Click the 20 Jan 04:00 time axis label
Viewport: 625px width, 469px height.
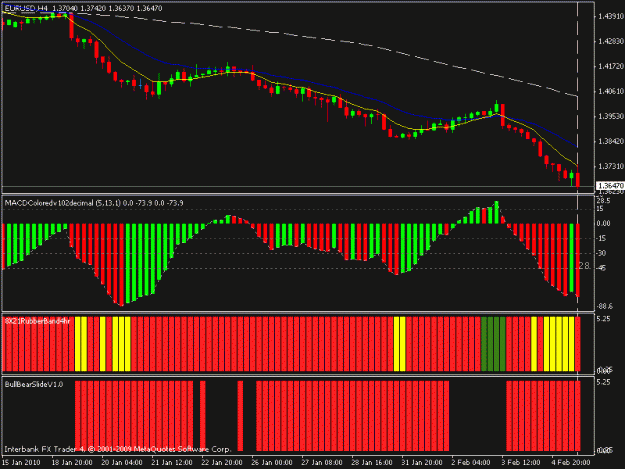122,463
